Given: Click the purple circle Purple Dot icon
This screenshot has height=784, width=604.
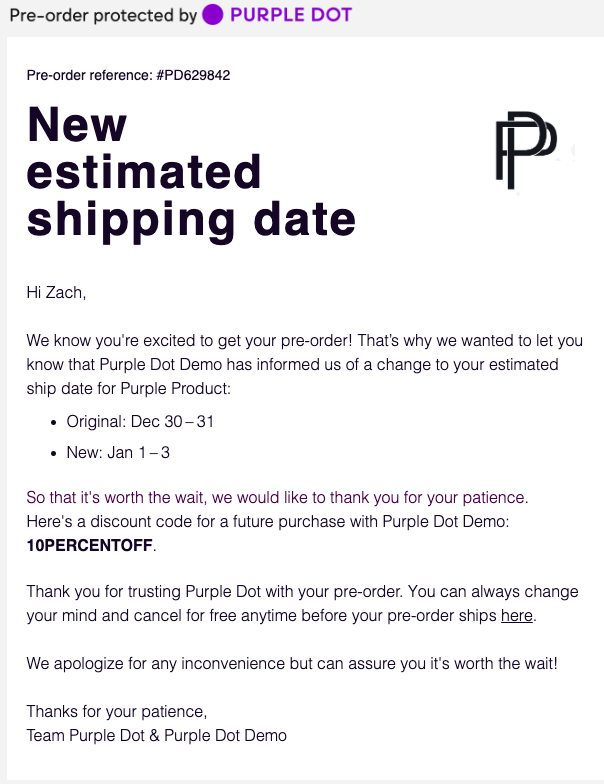Looking at the screenshot, I should 213,15.
